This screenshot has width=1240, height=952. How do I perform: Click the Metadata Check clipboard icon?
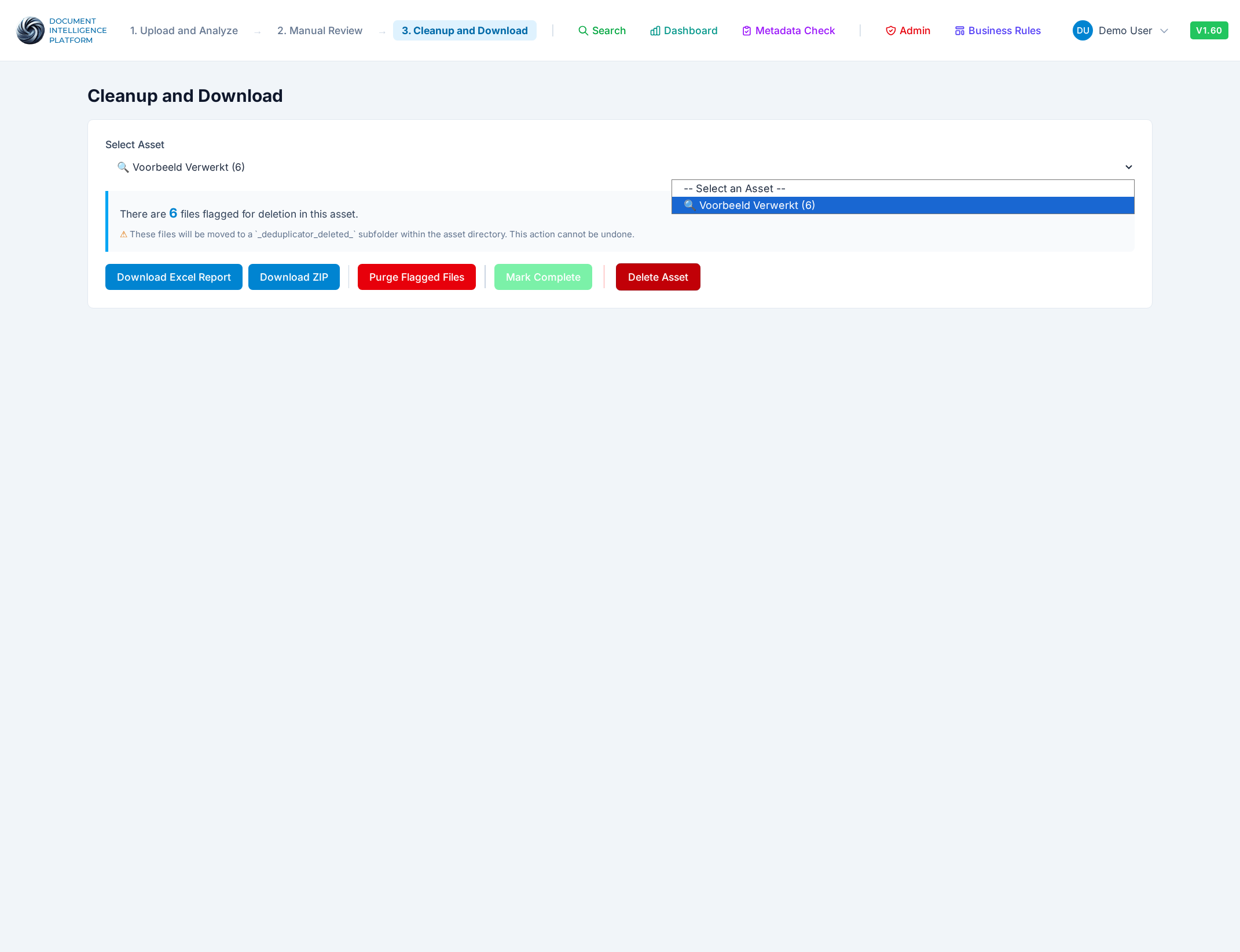(x=746, y=31)
